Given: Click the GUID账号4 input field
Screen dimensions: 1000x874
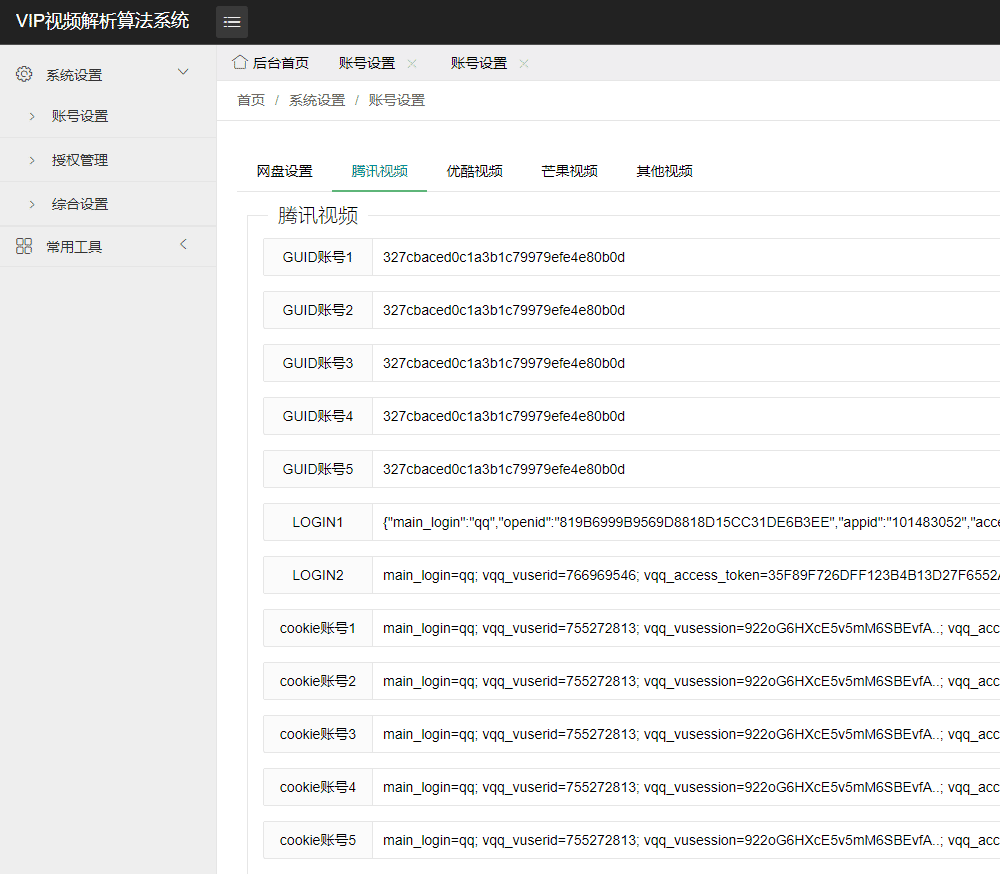Looking at the screenshot, I should [x=686, y=416].
